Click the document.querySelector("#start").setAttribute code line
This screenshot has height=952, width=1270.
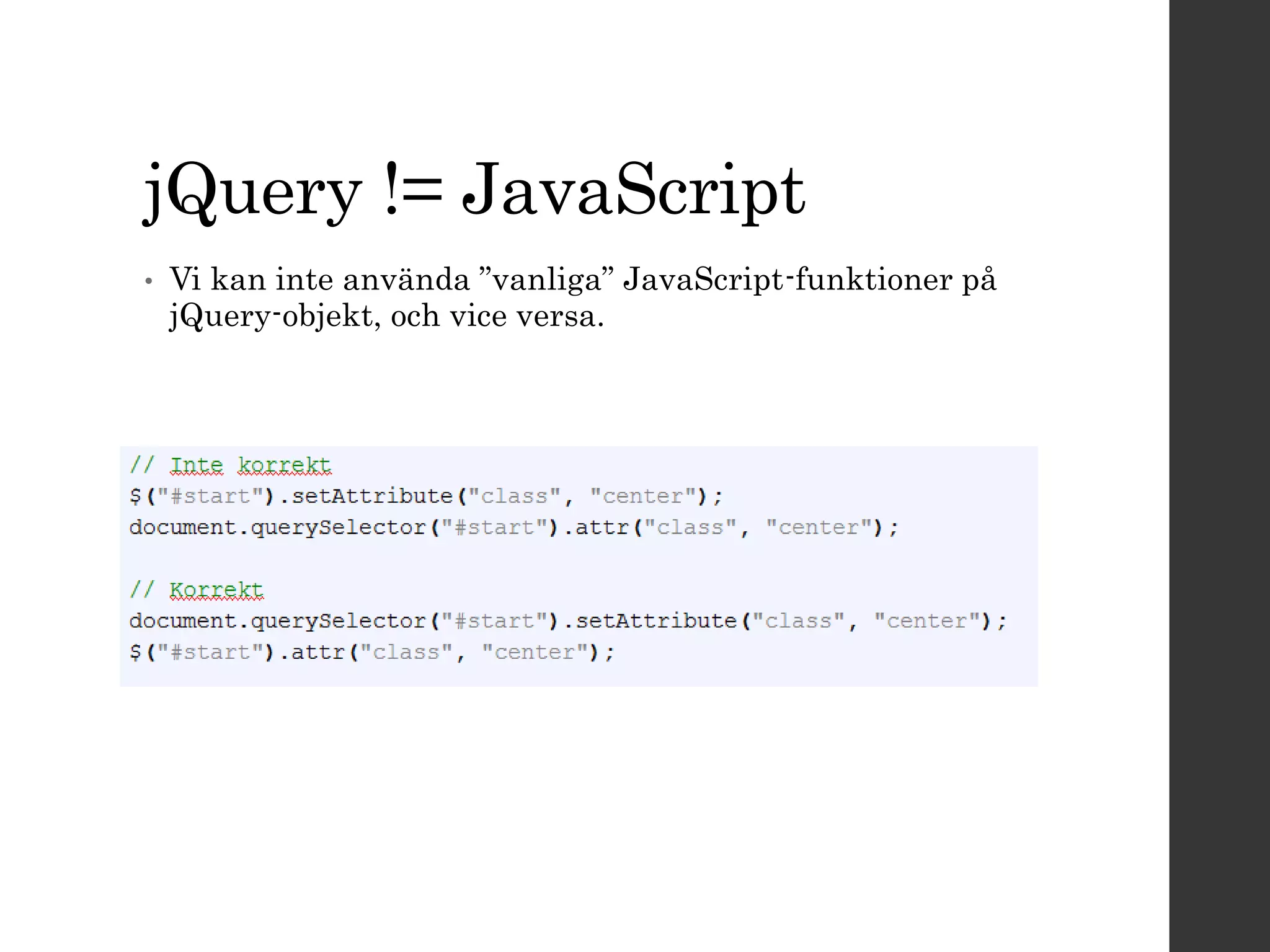point(568,622)
